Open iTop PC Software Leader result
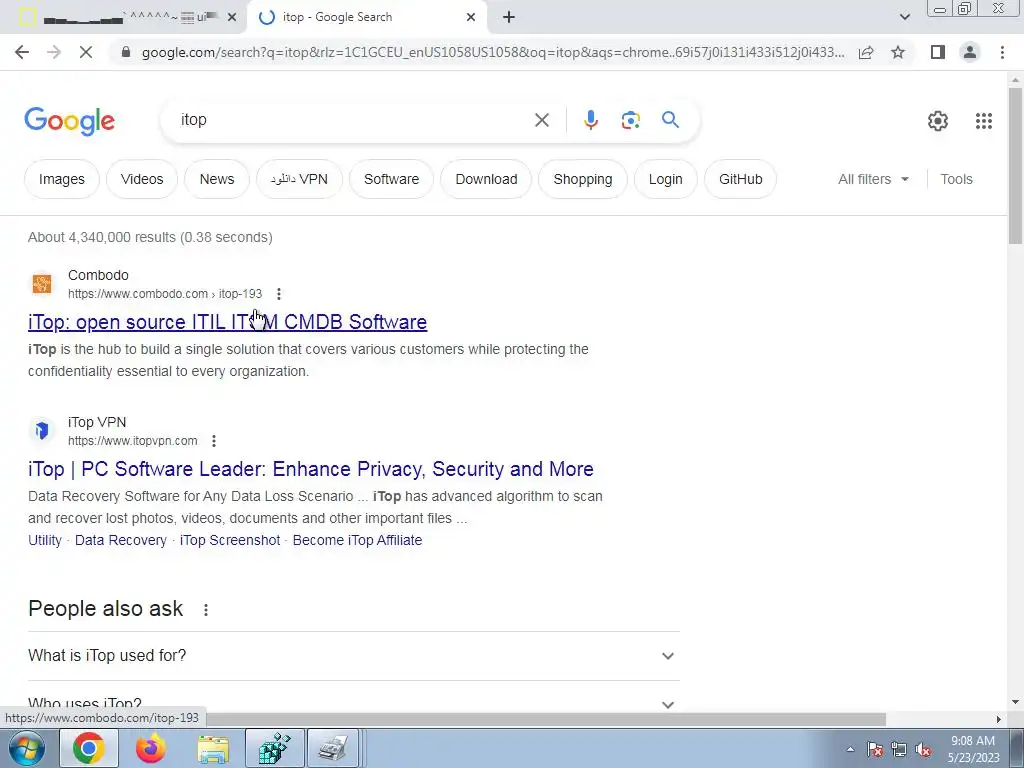Viewport: 1024px width, 768px height. (311, 469)
